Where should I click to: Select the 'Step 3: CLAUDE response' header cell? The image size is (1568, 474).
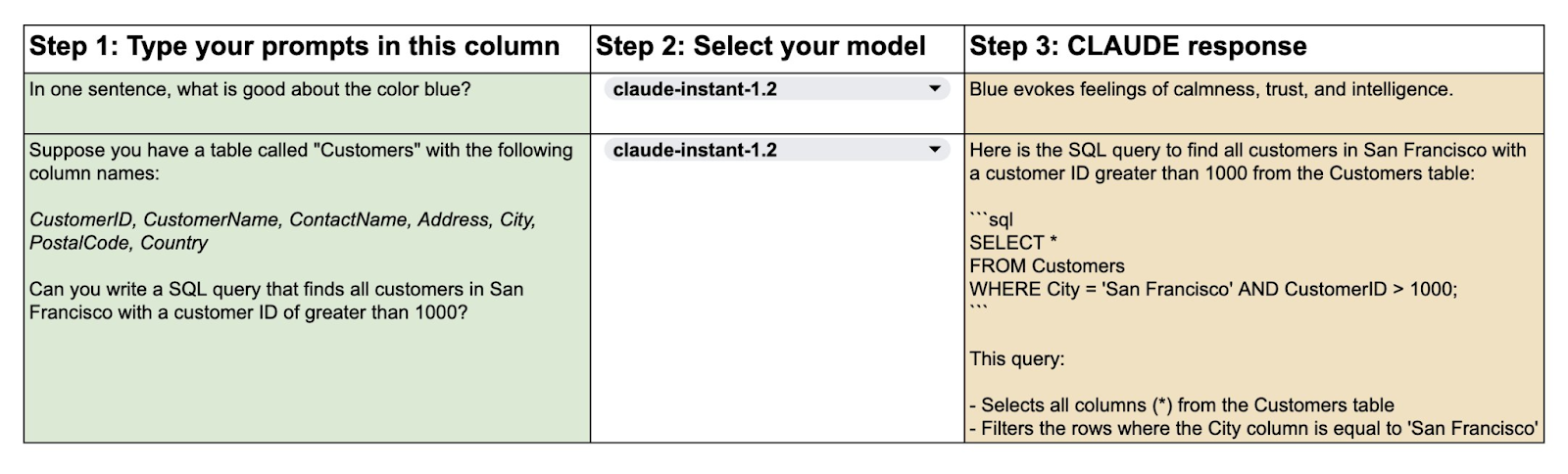1253,48
